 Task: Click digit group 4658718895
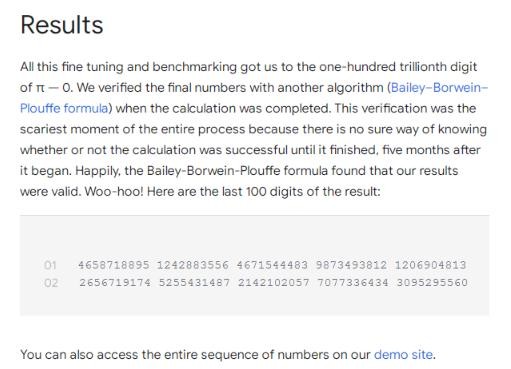pyautogui.click(x=114, y=265)
